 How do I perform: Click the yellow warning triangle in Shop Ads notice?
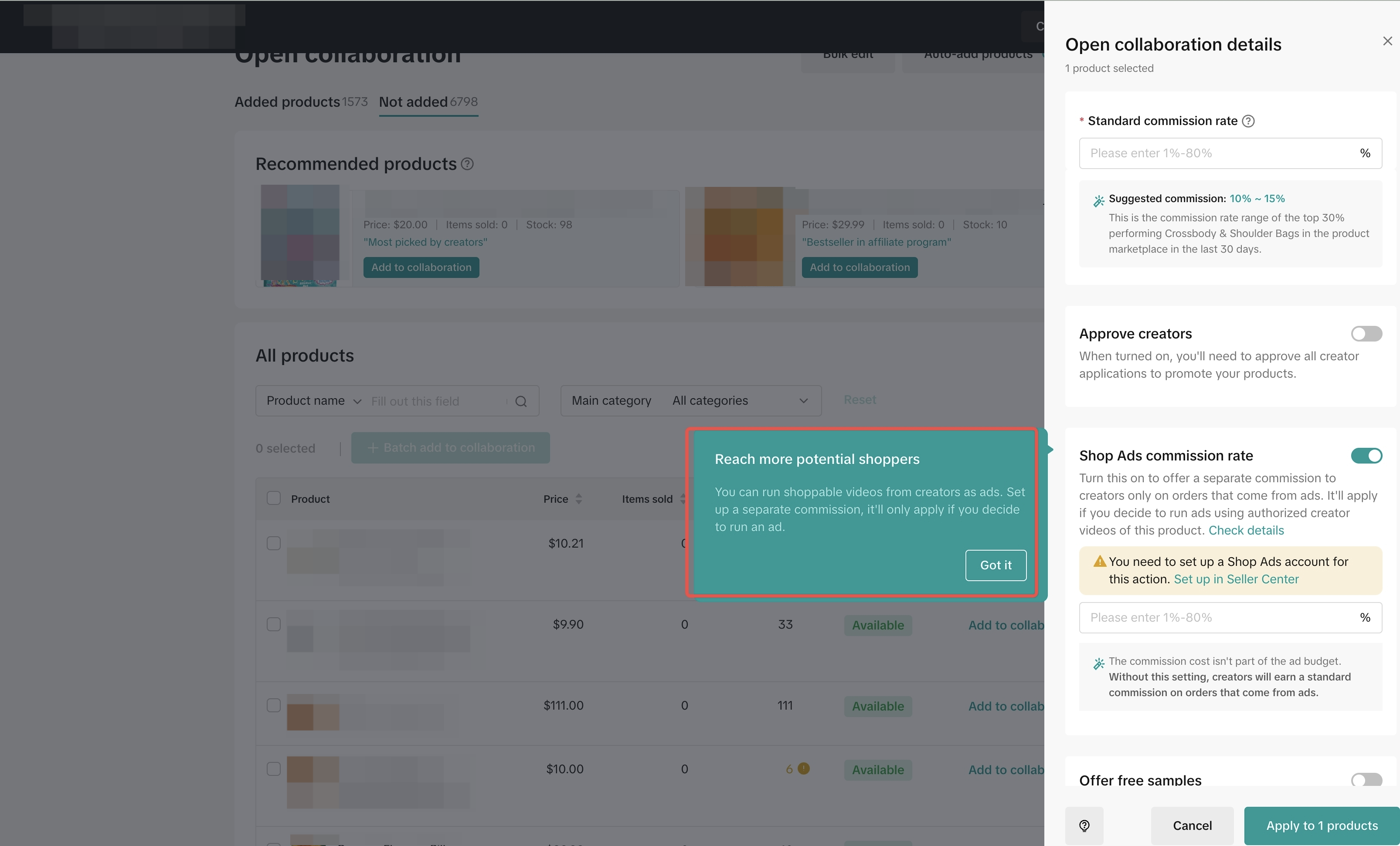pyautogui.click(x=1099, y=562)
